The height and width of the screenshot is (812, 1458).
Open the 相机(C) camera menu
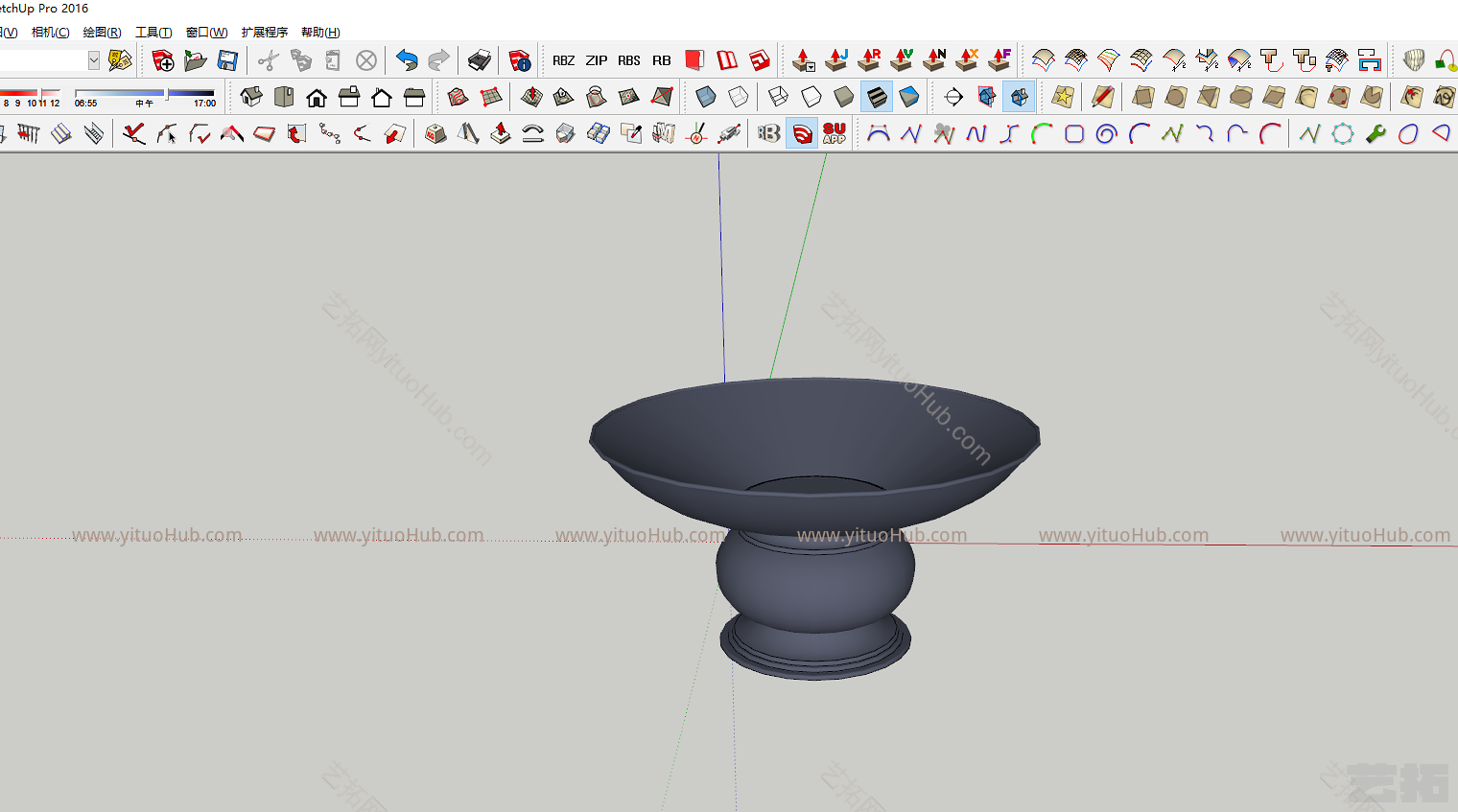click(50, 33)
